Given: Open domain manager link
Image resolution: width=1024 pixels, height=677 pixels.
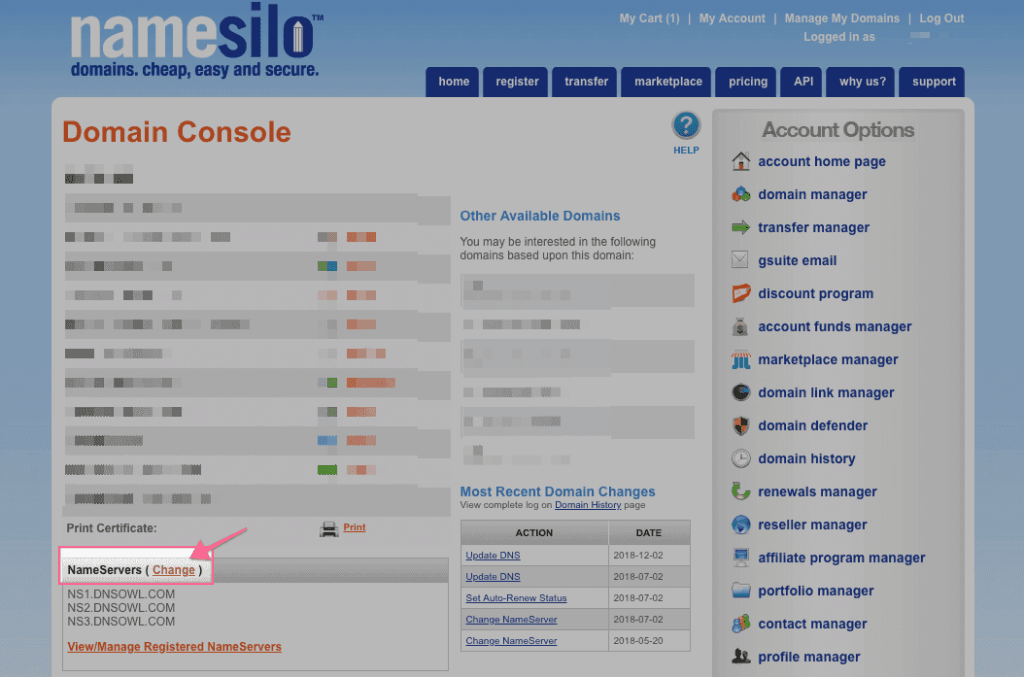Looking at the screenshot, I should 812,195.
